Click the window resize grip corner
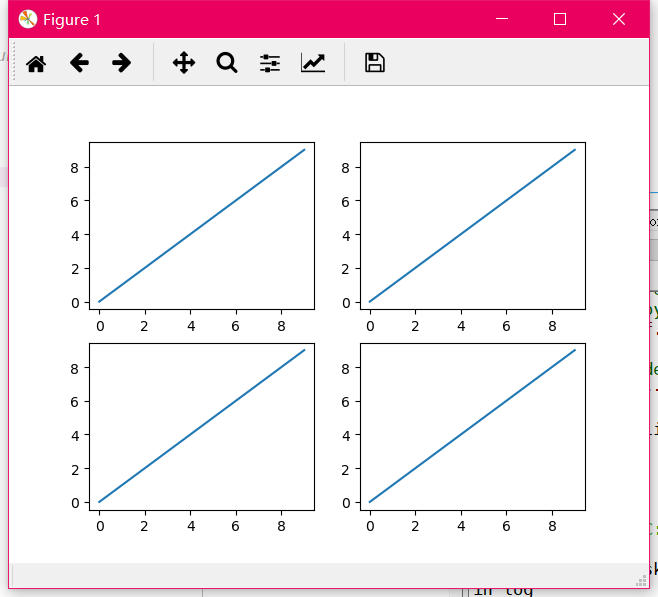Viewport: 658px width, 597px height. pos(641,581)
